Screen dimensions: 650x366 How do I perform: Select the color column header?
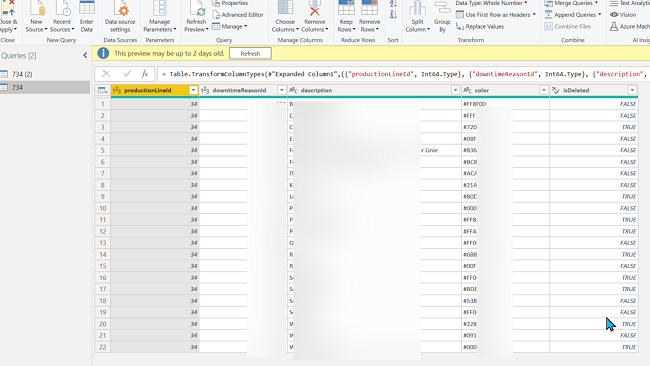(x=505, y=90)
